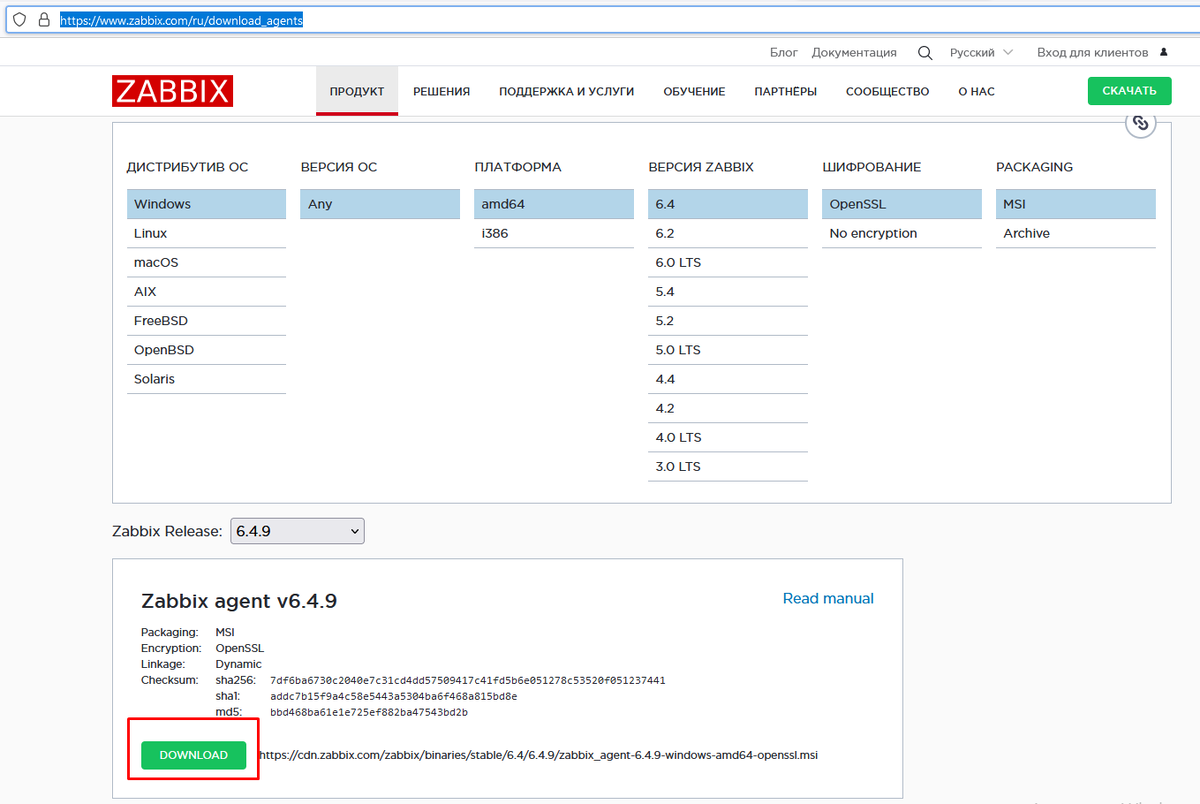Image resolution: width=1200 pixels, height=804 pixels.
Task: Select the Any OS version option
Action: point(380,204)
